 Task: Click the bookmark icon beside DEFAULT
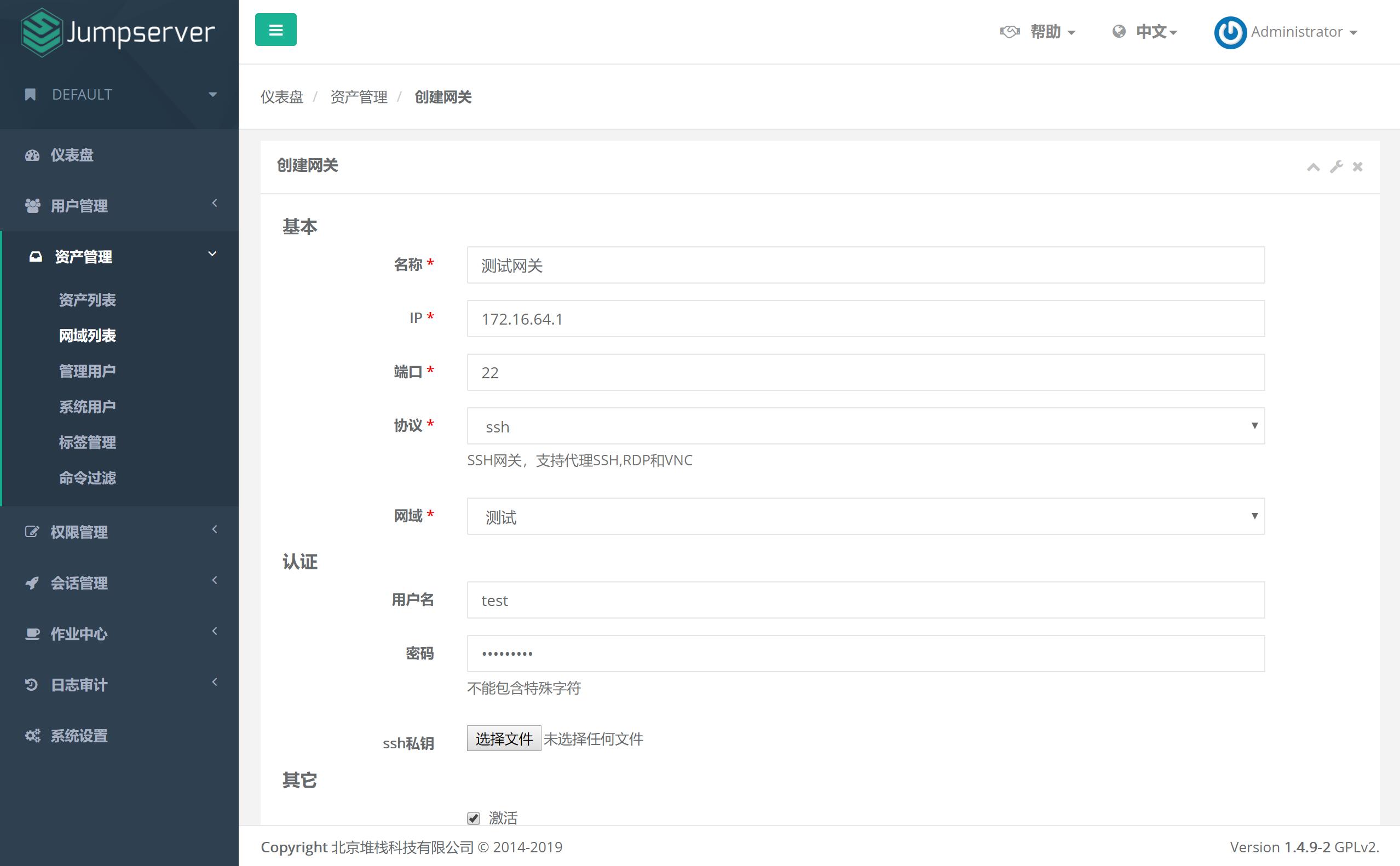point(31,95)
